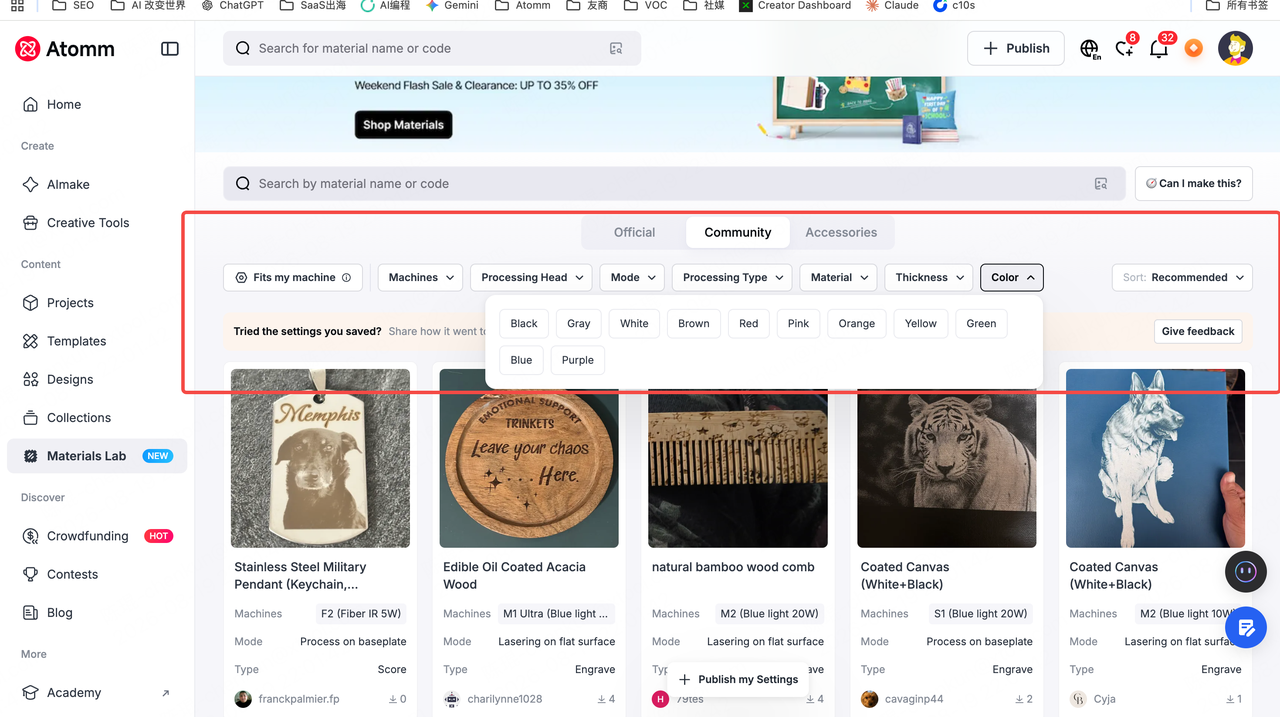Switch to the Official tab
This screenshot has width=1280, height=717.
635,233
